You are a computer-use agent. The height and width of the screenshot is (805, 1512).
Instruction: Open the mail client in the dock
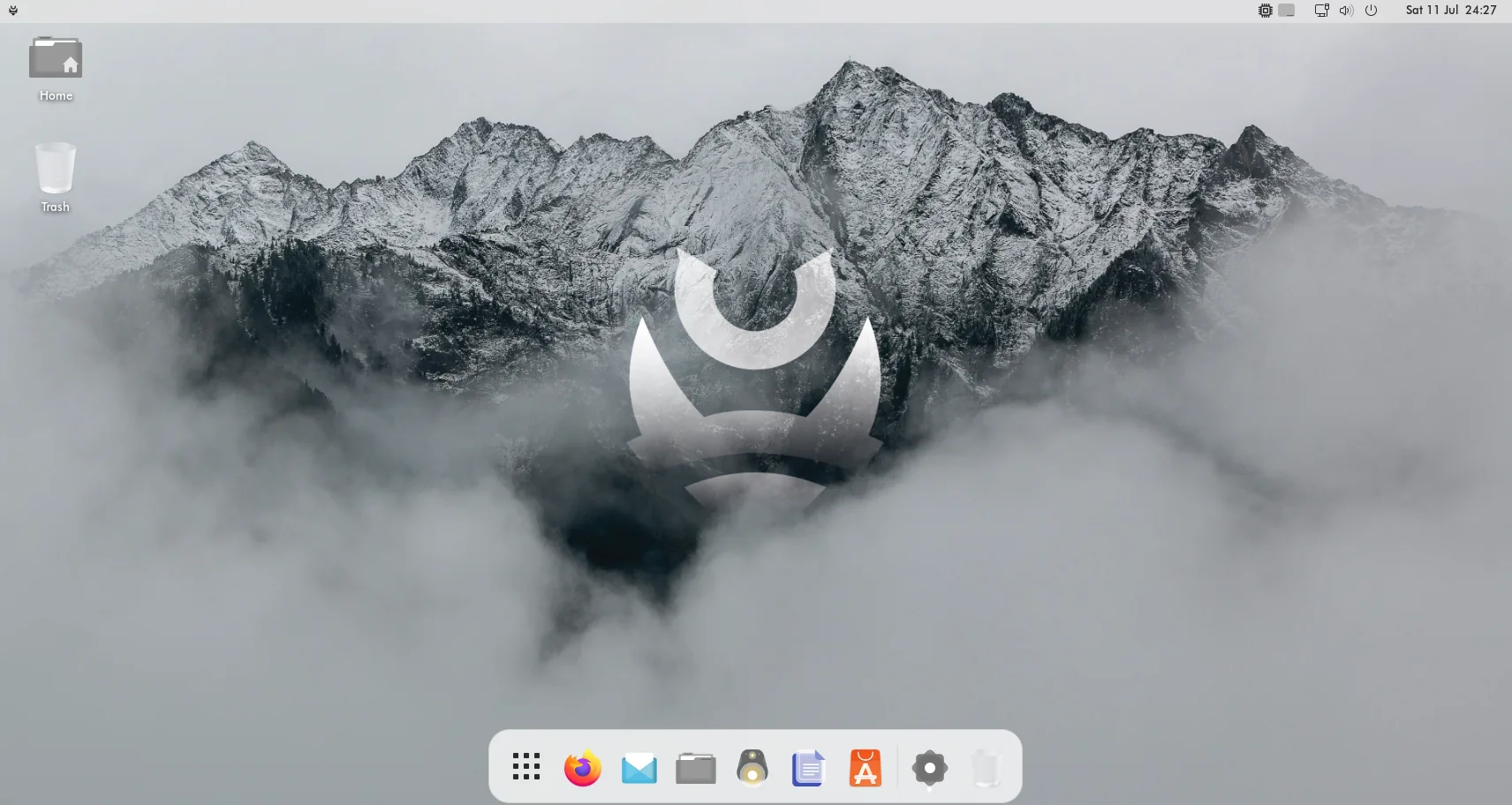coord(639,769)
